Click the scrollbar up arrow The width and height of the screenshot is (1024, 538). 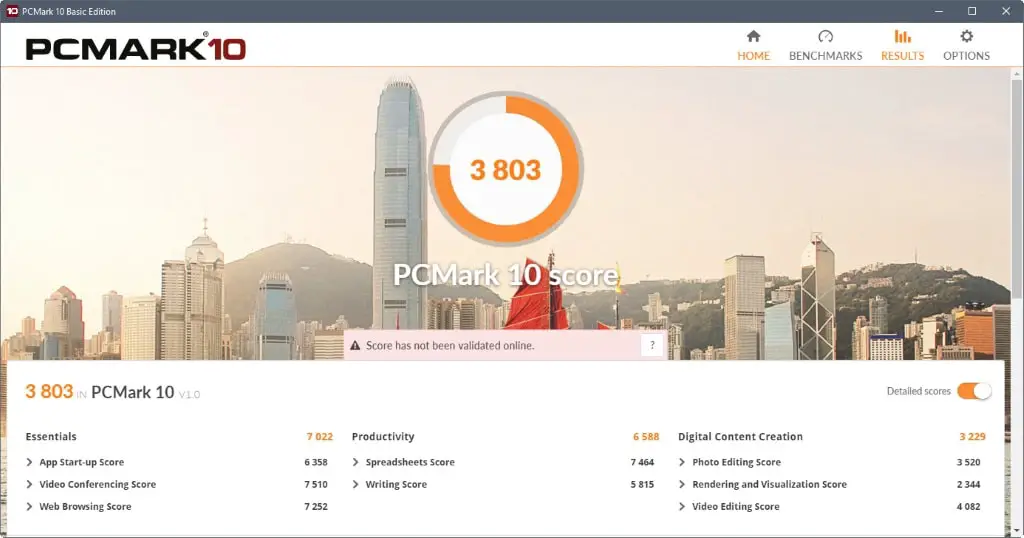[x=1016, y=74]
